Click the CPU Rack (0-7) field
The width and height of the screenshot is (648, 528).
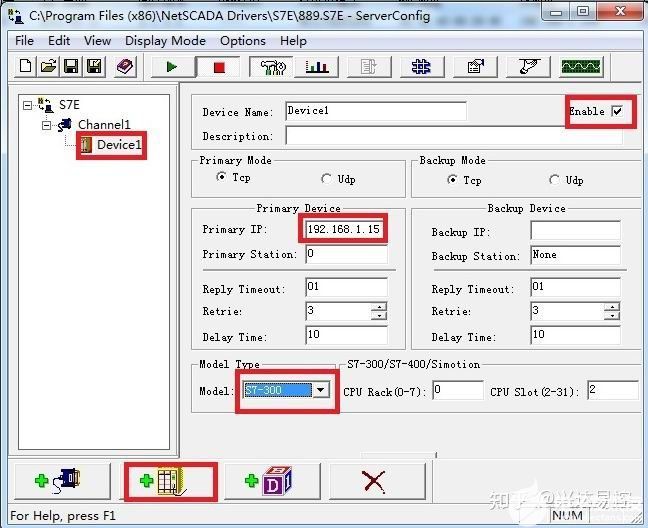click(458, 390)
